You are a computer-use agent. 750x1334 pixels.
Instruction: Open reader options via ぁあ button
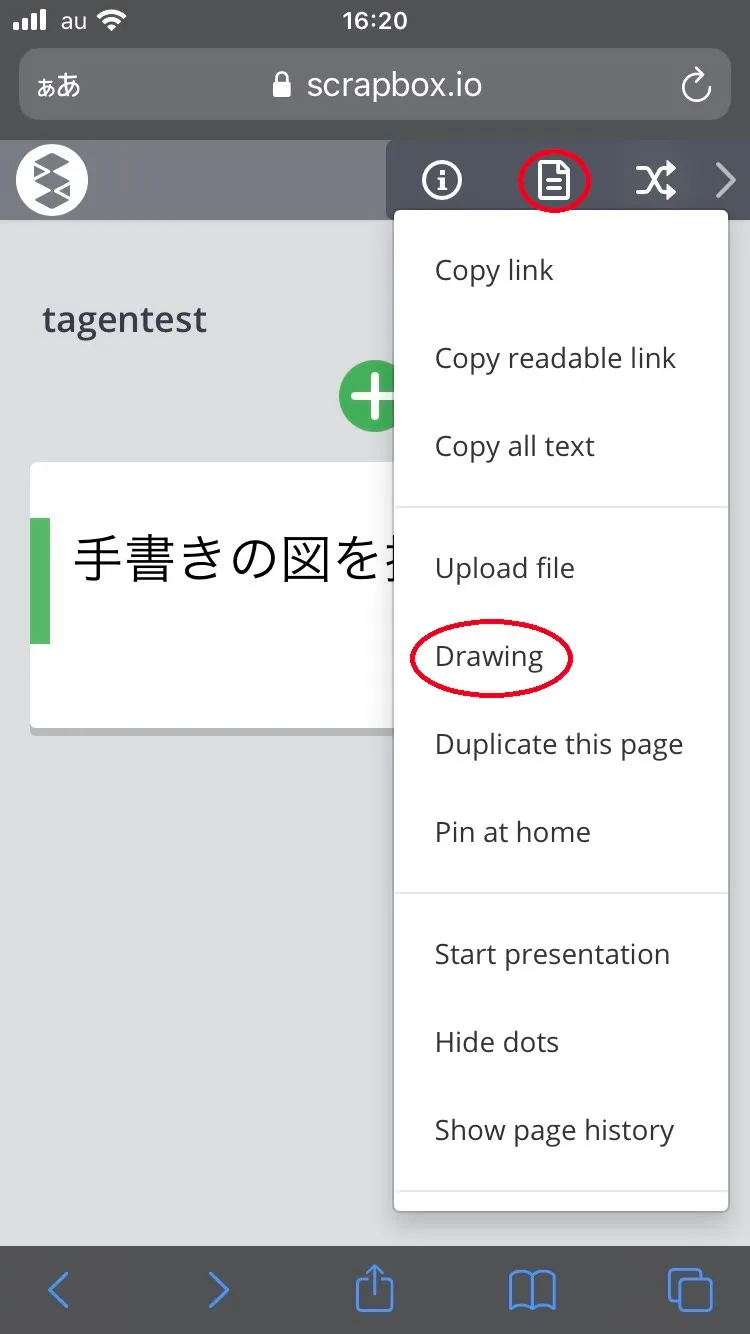[x=59, y=86]
